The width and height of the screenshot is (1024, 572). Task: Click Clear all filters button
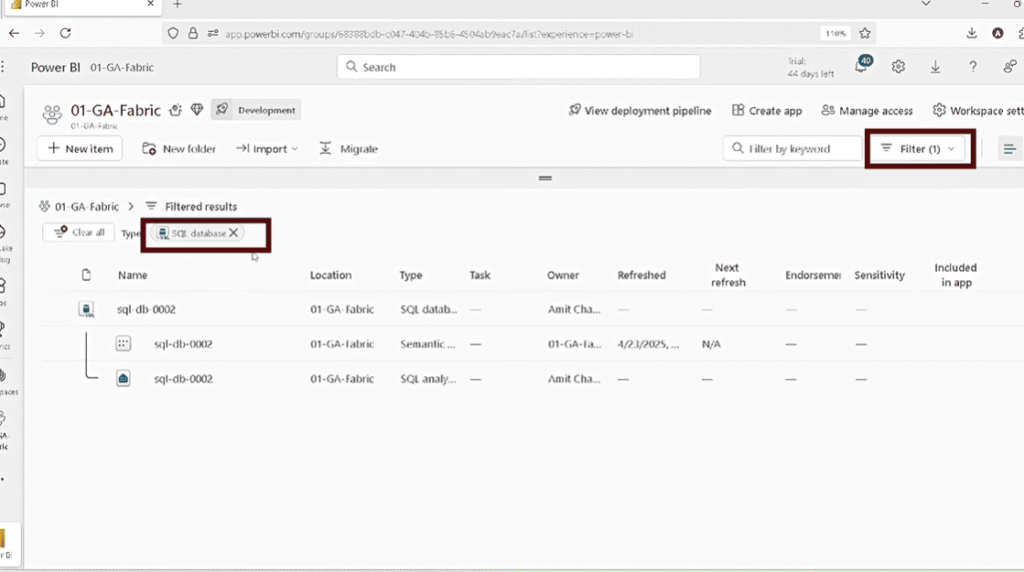[x=79, y=232]
